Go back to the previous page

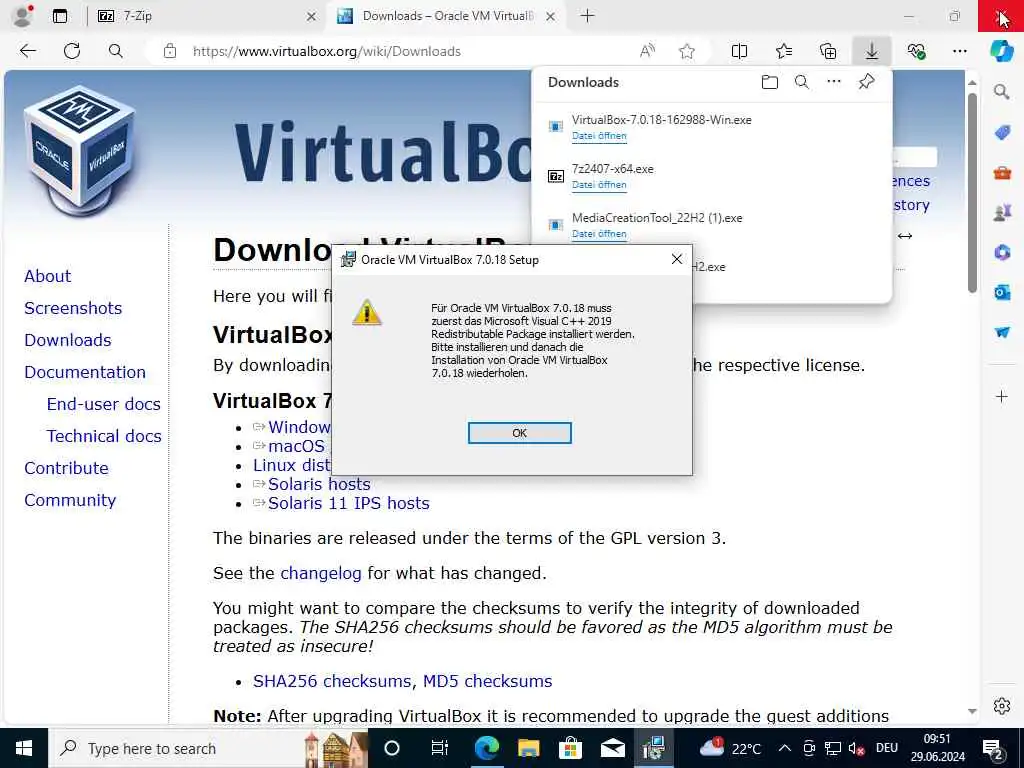[x=27, y=51]
